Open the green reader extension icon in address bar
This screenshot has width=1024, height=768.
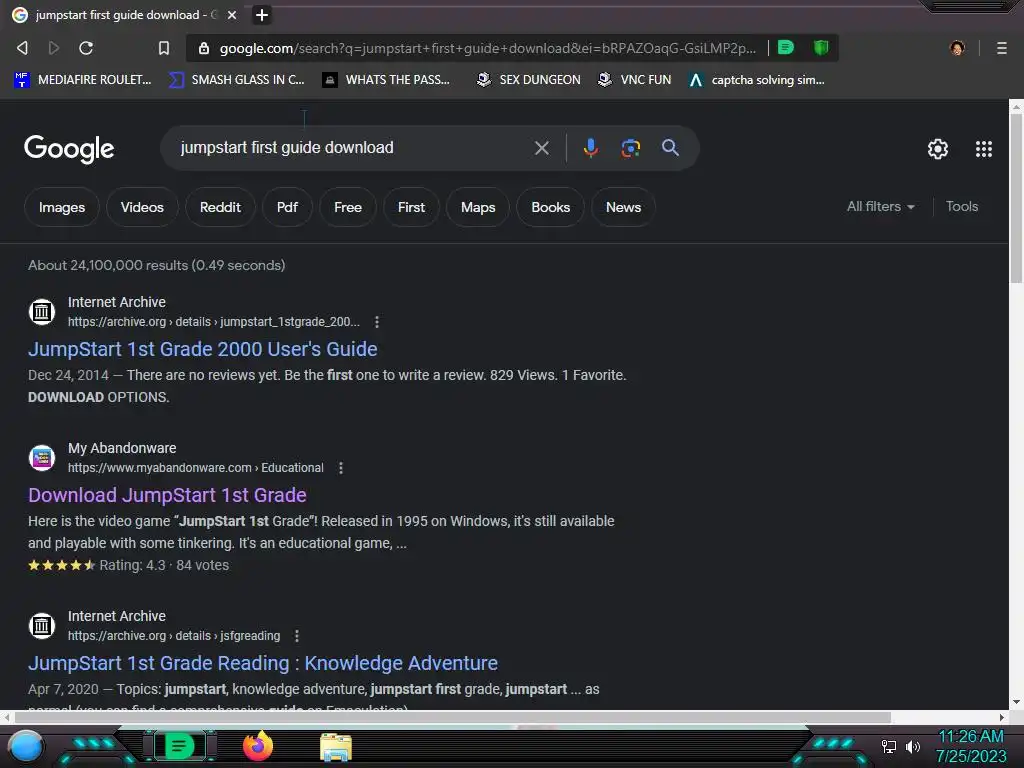click(786, 47)
